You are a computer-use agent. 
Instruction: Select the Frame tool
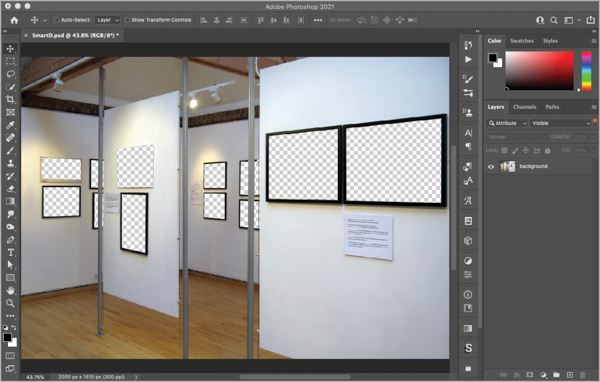(x=10, y=112)
